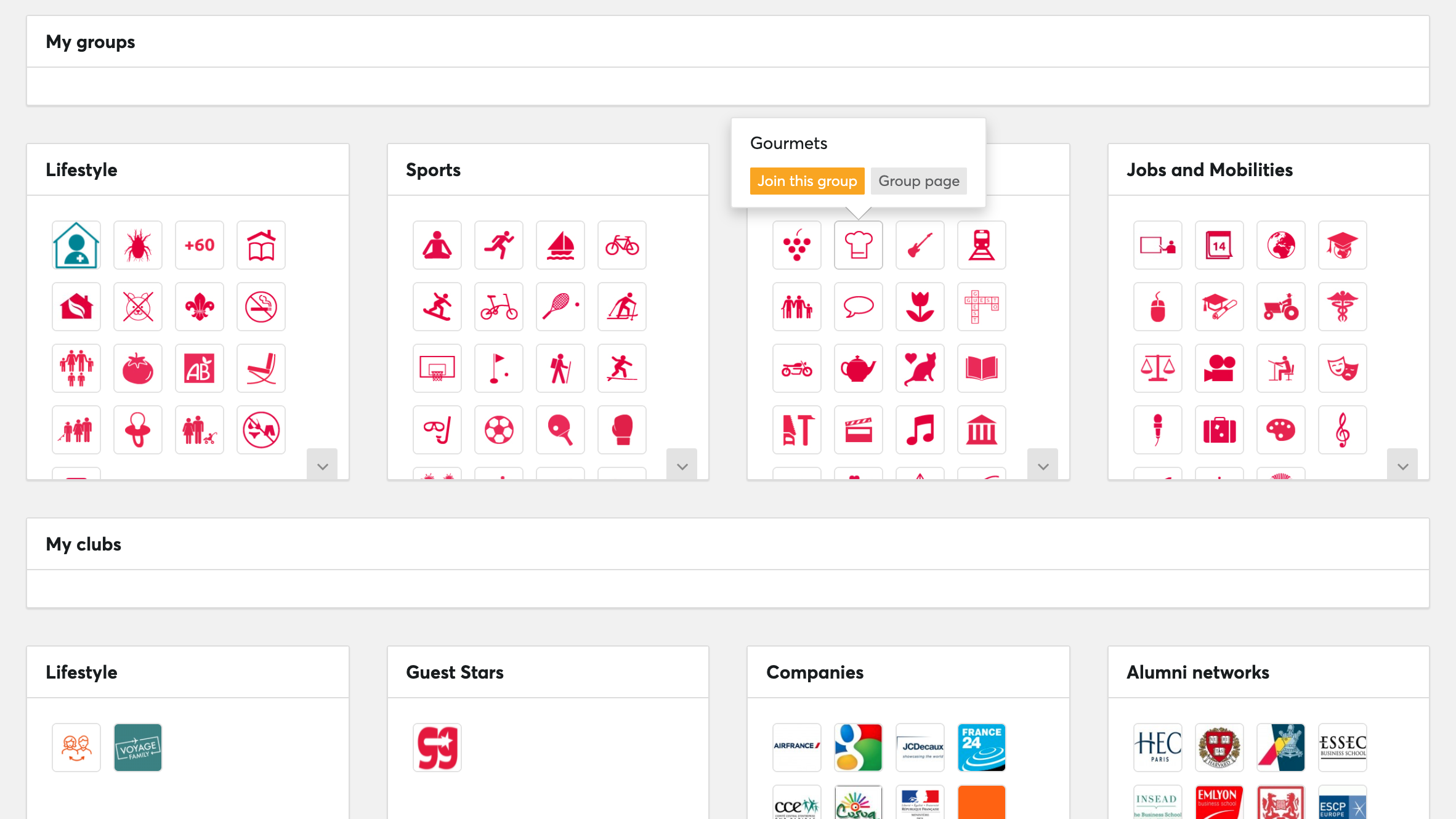The height and width of the screenshot is (819, 1456).
Task: Pick the train group icon
Action: coord(982,245)
